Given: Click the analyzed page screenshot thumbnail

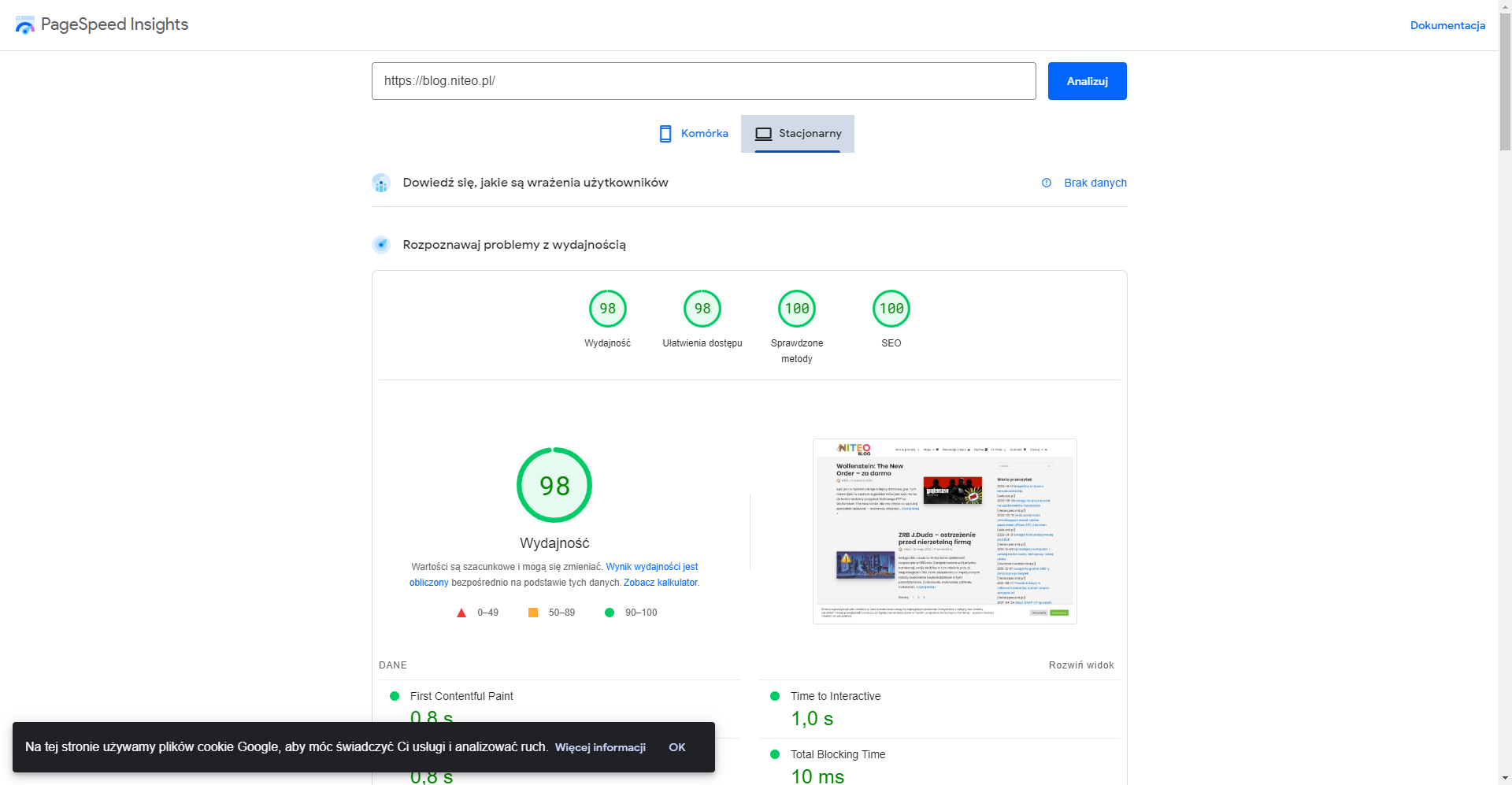Looking at the screenshot, I should click(x=944, y=531).
